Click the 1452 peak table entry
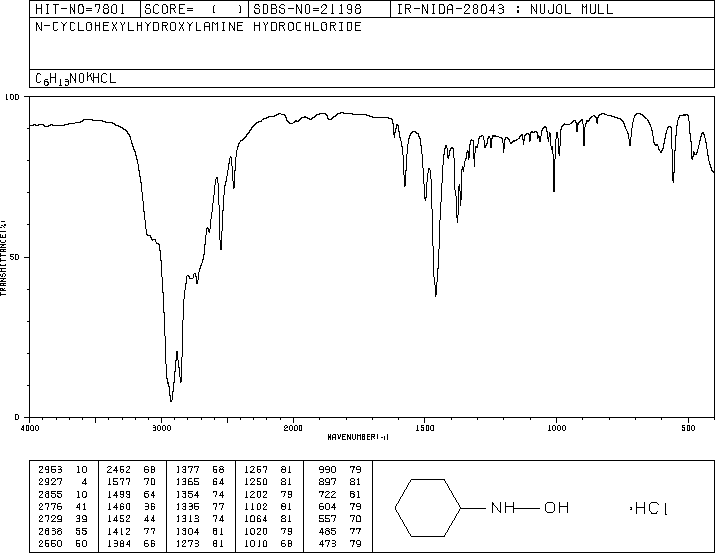The width and height of the screenshot is (715, 553). click(x=131, y=519)
